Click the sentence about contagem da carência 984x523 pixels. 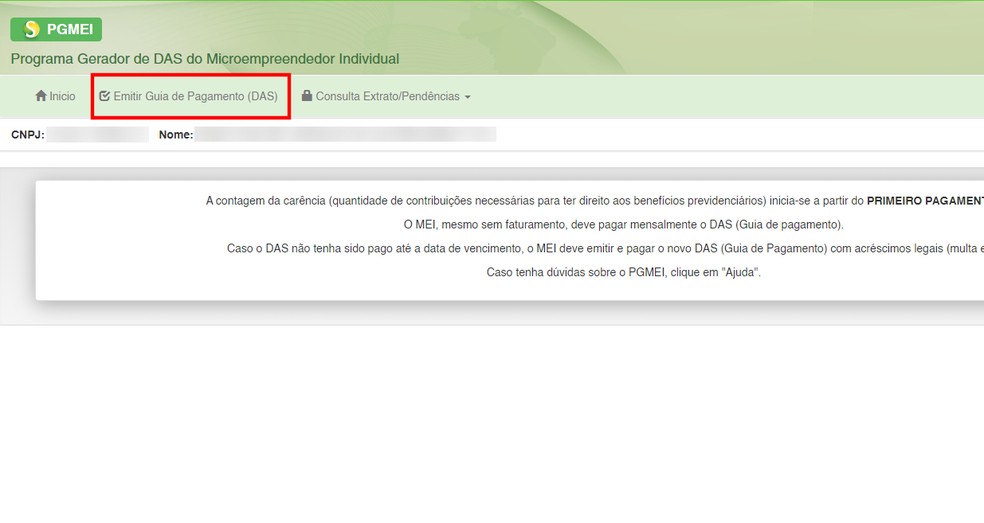pyautogui.click(x=594, y=201)
